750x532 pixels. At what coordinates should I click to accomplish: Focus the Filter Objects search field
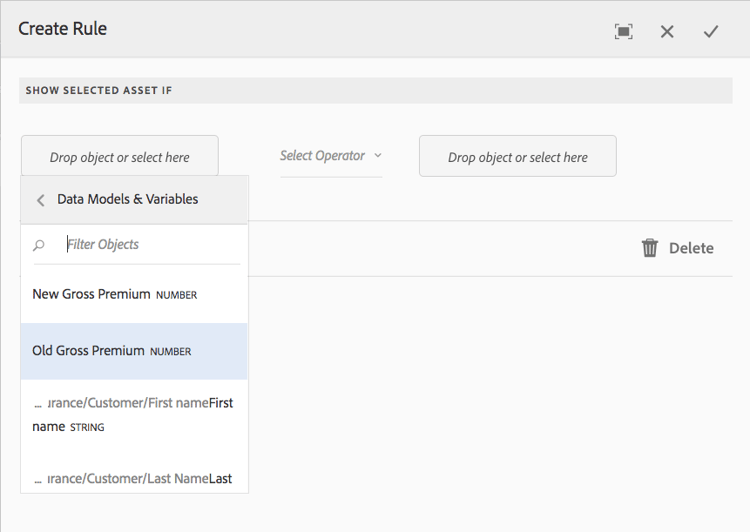150,244
